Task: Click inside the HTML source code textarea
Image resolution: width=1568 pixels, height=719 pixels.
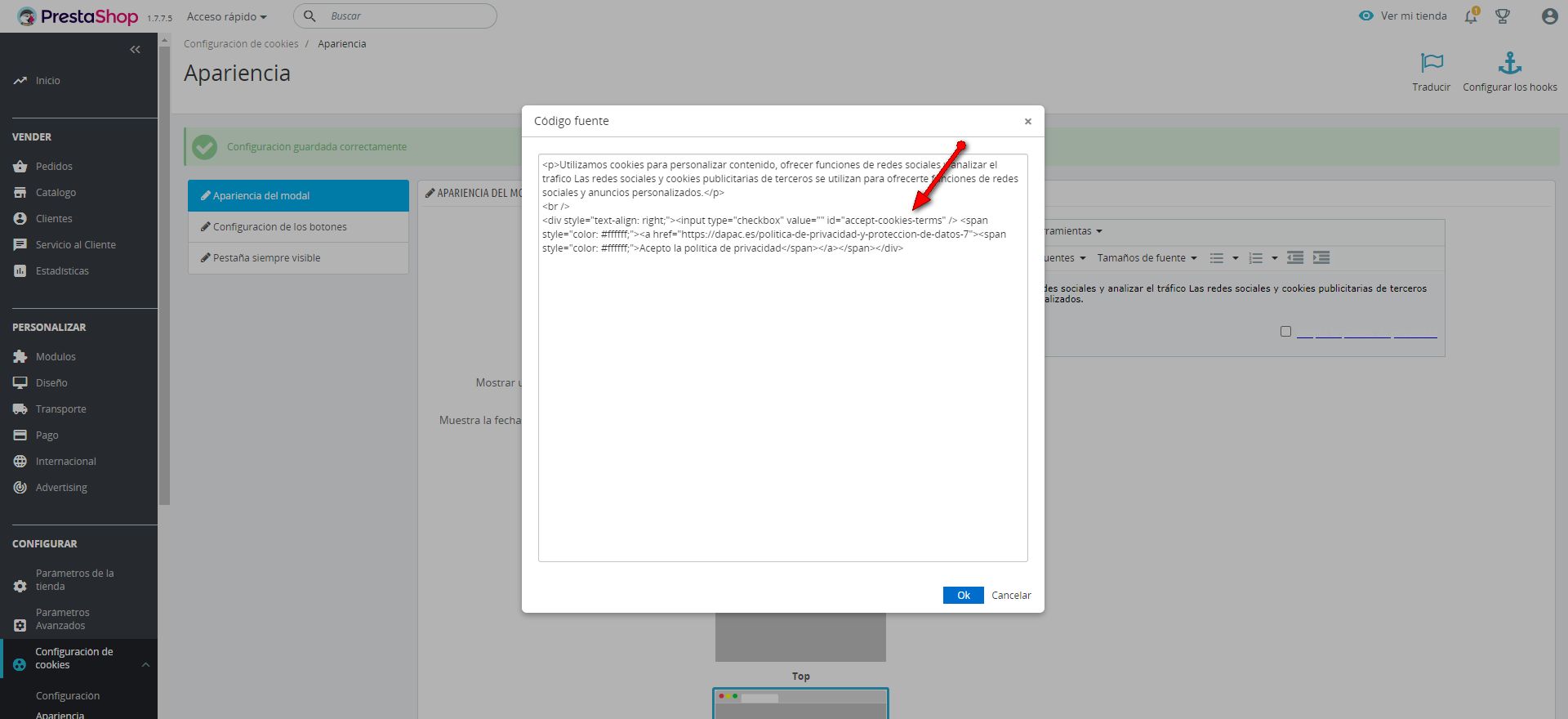Action: (x=782, y=358)
